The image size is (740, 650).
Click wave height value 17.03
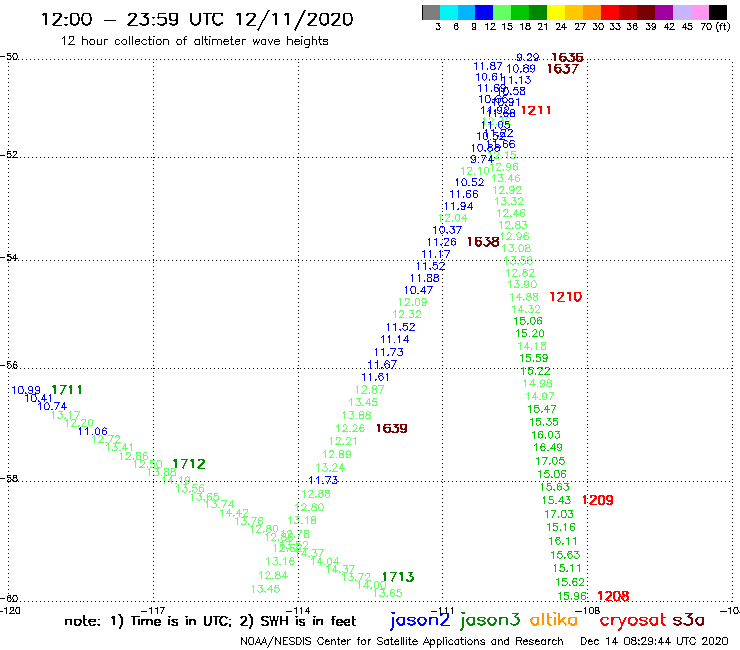click(559, 514)
